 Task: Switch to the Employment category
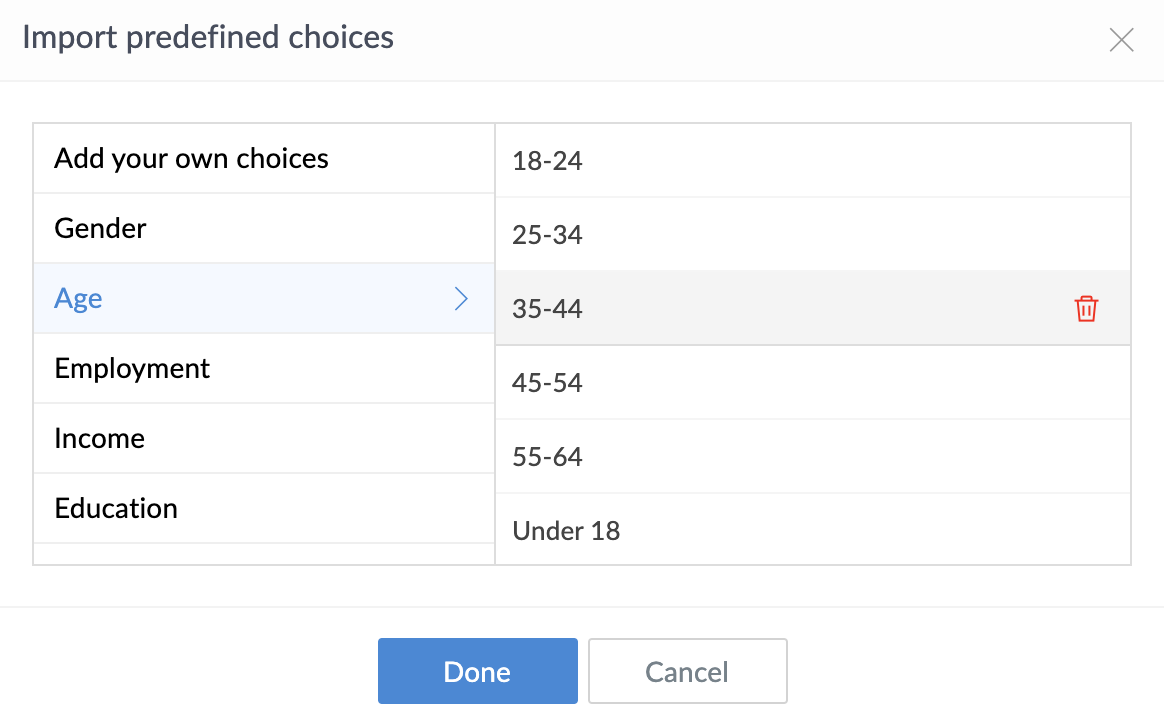coord(132,369)
